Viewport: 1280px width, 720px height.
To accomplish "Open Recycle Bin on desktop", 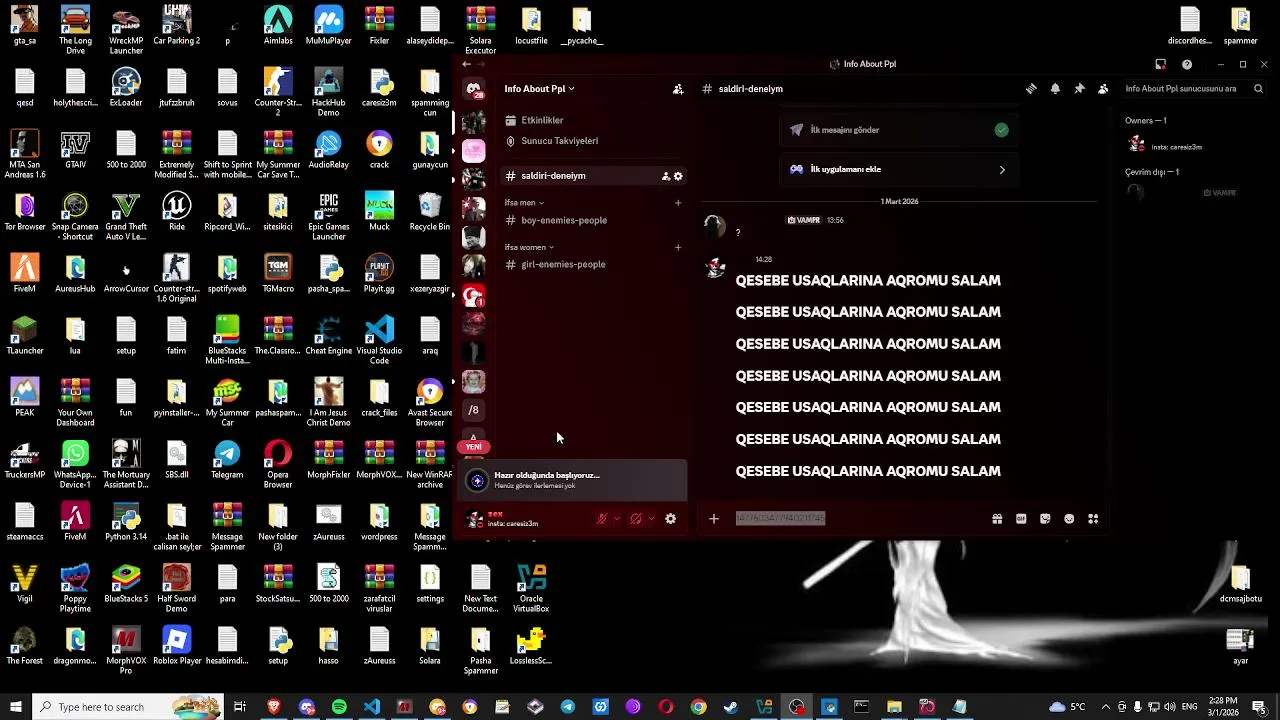I will click(430, 213).
